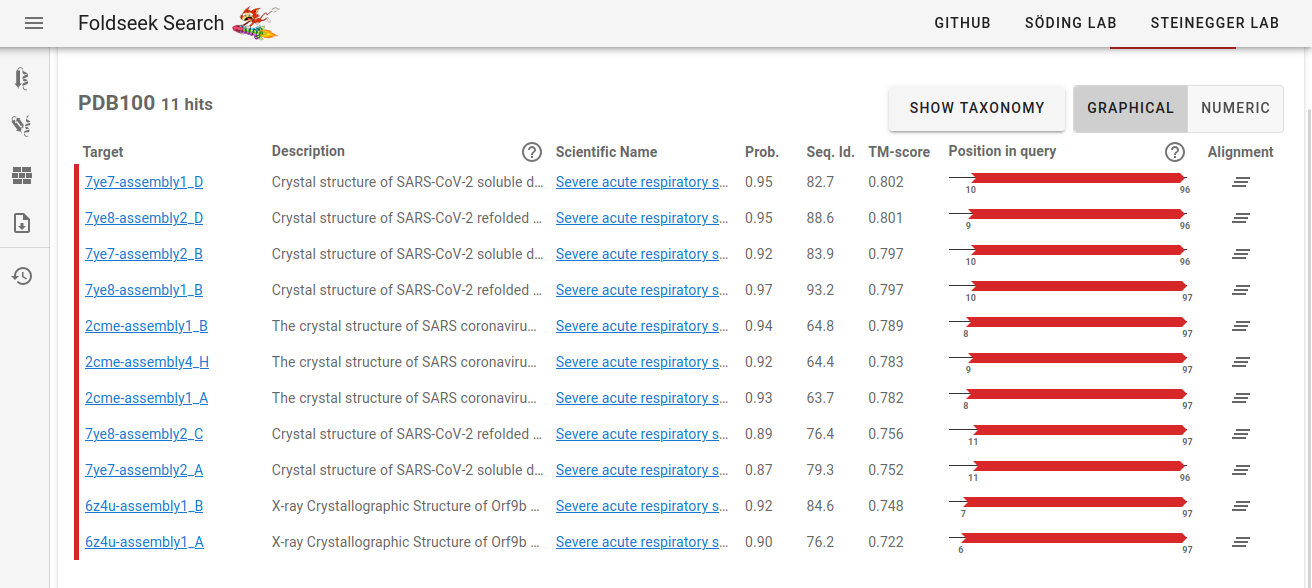Image resolution: width=1312 pixels, height=588 pixels.
Task: Open target 7ye8-assembly2_C link
Action: pos(144,434)
